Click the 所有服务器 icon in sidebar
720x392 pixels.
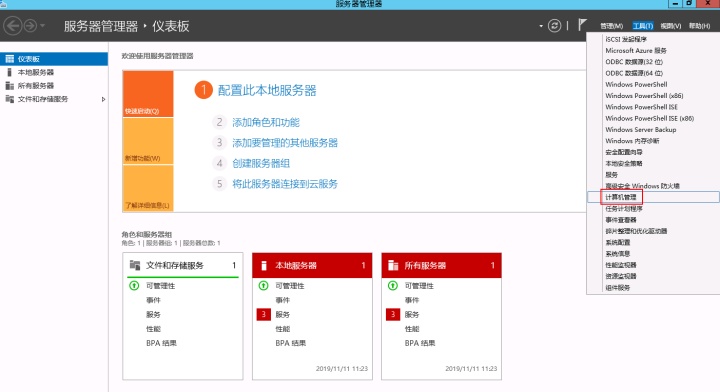9,85
